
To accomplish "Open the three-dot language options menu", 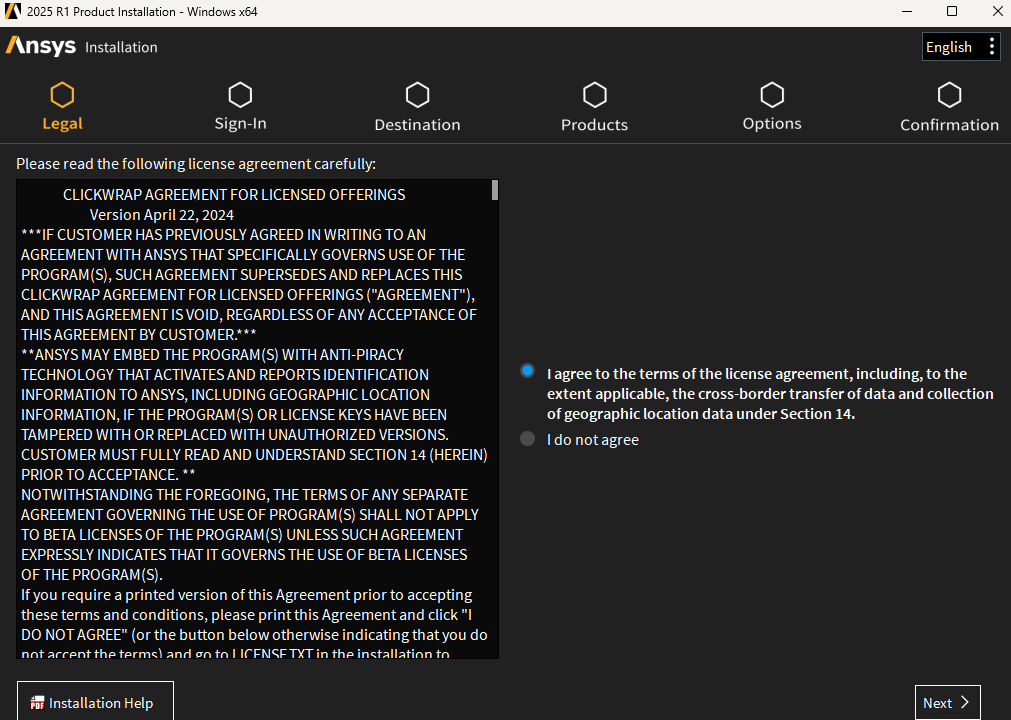I will pos(992,46).
